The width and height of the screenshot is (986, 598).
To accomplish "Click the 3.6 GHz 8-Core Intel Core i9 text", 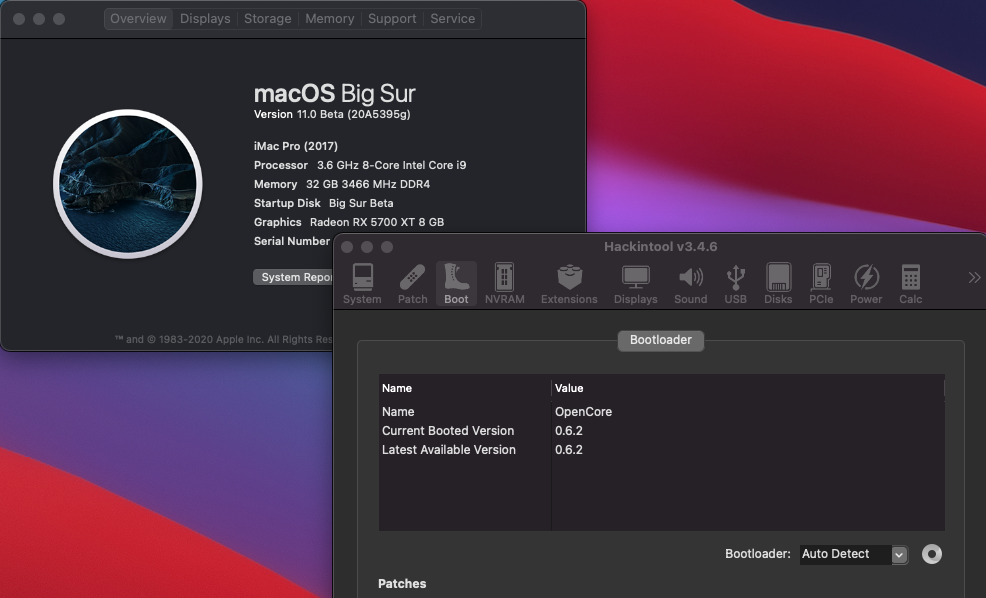I will coord(391,165).
